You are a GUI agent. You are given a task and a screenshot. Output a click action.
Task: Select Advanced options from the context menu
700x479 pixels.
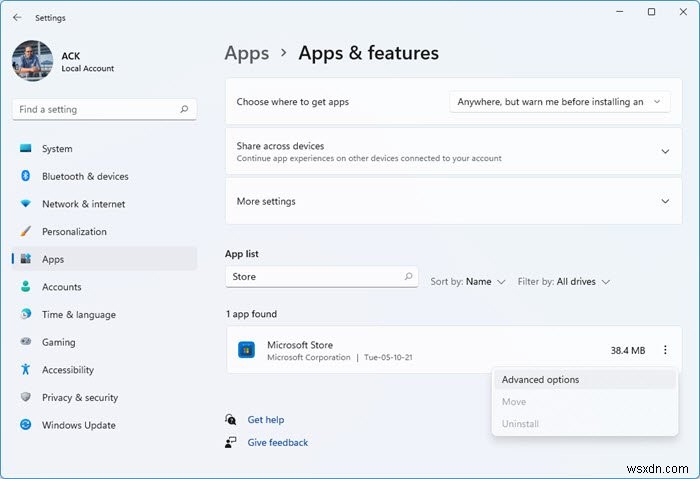pyautogui.click(x=540, y=380)
